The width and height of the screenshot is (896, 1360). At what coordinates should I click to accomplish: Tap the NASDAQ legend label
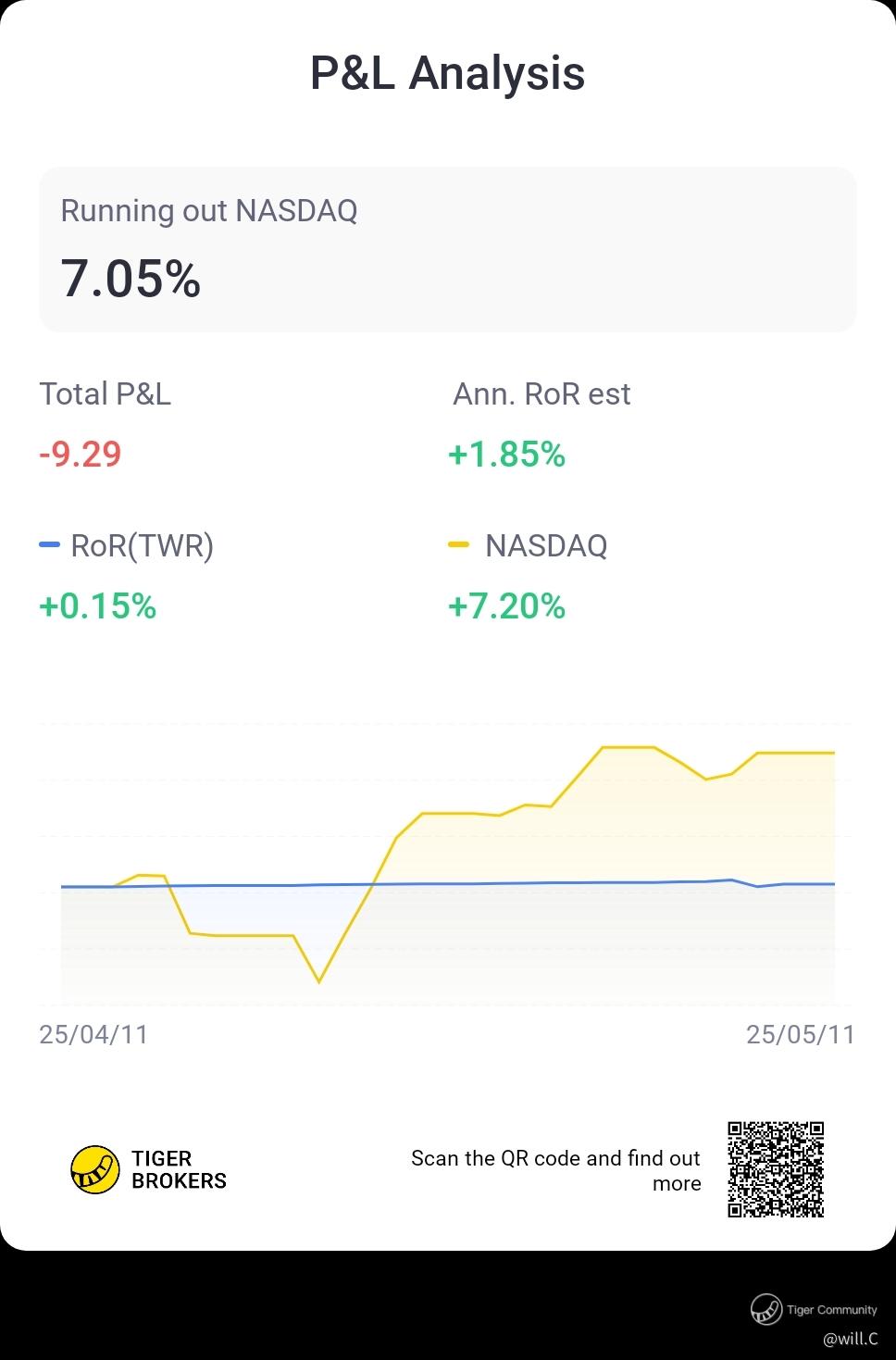(546, 545)
